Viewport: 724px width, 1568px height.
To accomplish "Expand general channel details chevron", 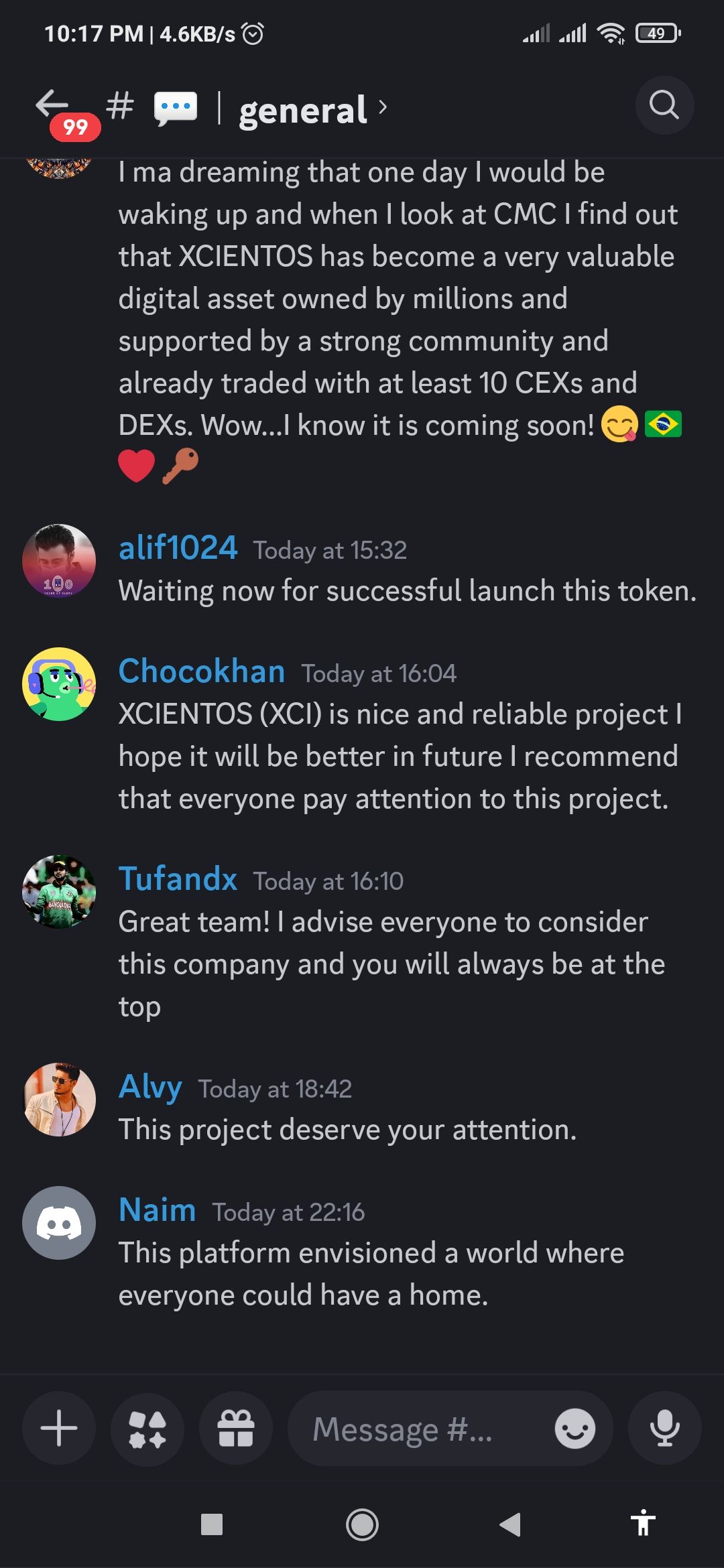I will click(x=383, y=107).
